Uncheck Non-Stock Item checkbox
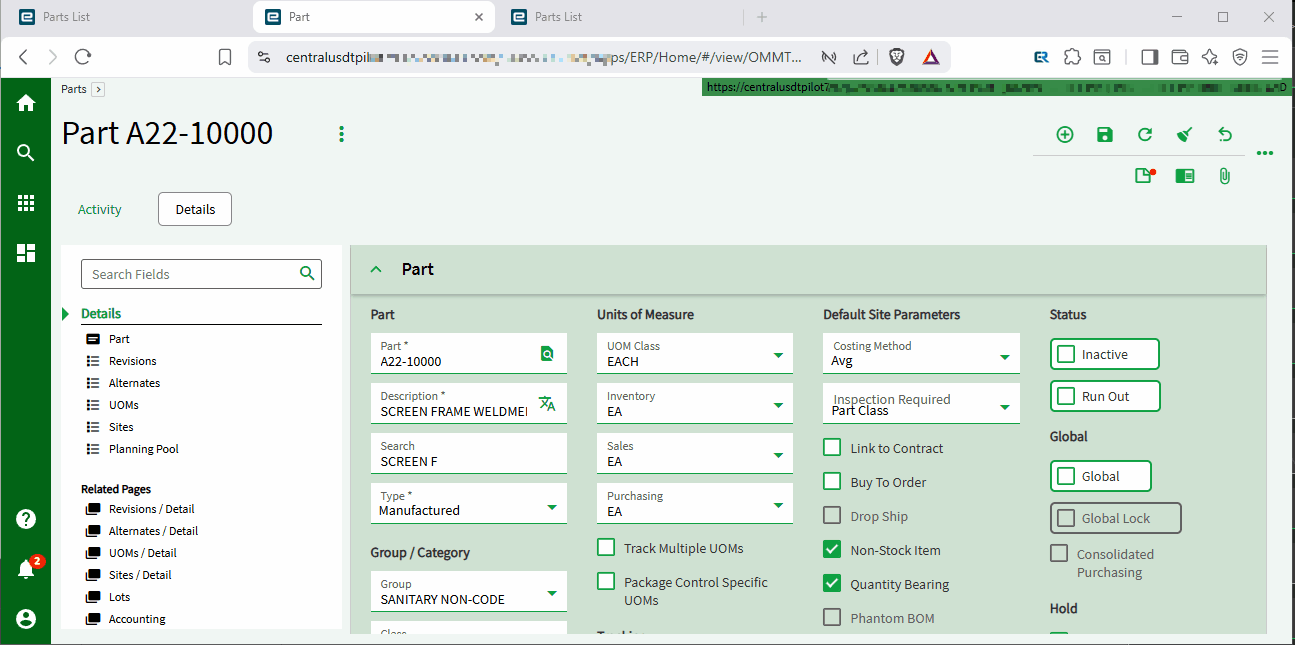The height and width of the screenshot is (645, 1295). coord(832,549)
